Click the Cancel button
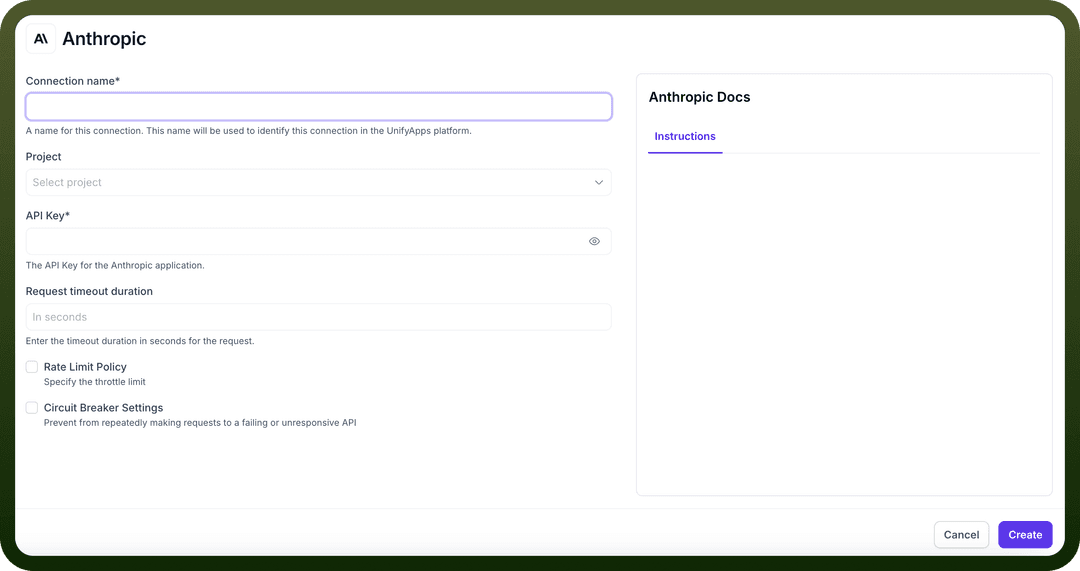The width and height of the screenshot is (1080, 571). click(x=961, y=534)
